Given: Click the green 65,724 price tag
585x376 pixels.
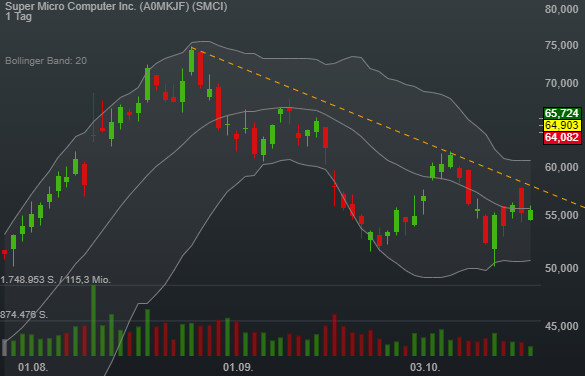Looking at the screenshot, I should [x=562, y=113].
